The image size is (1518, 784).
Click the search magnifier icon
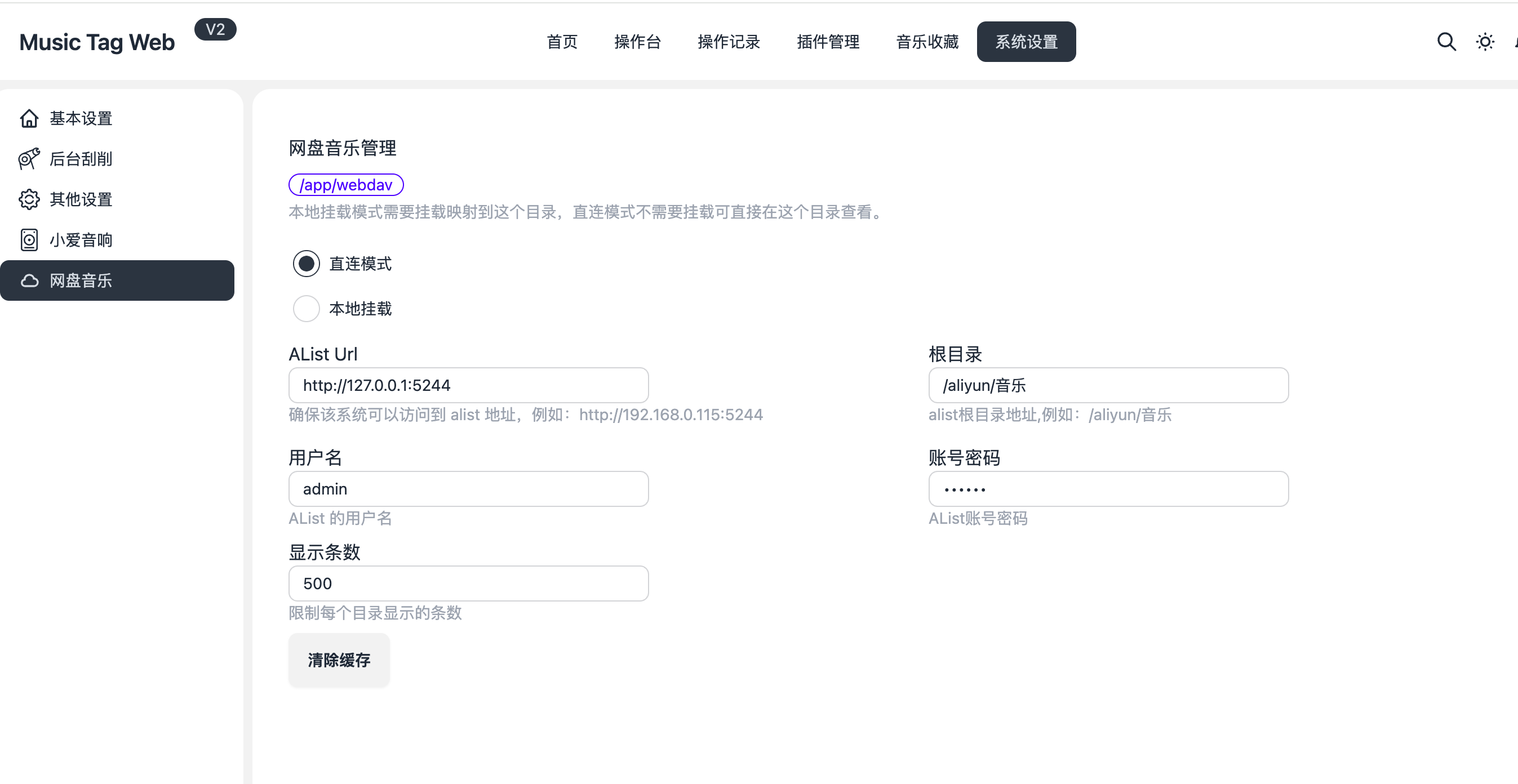pyautogui.click(x=1446, y=42)
